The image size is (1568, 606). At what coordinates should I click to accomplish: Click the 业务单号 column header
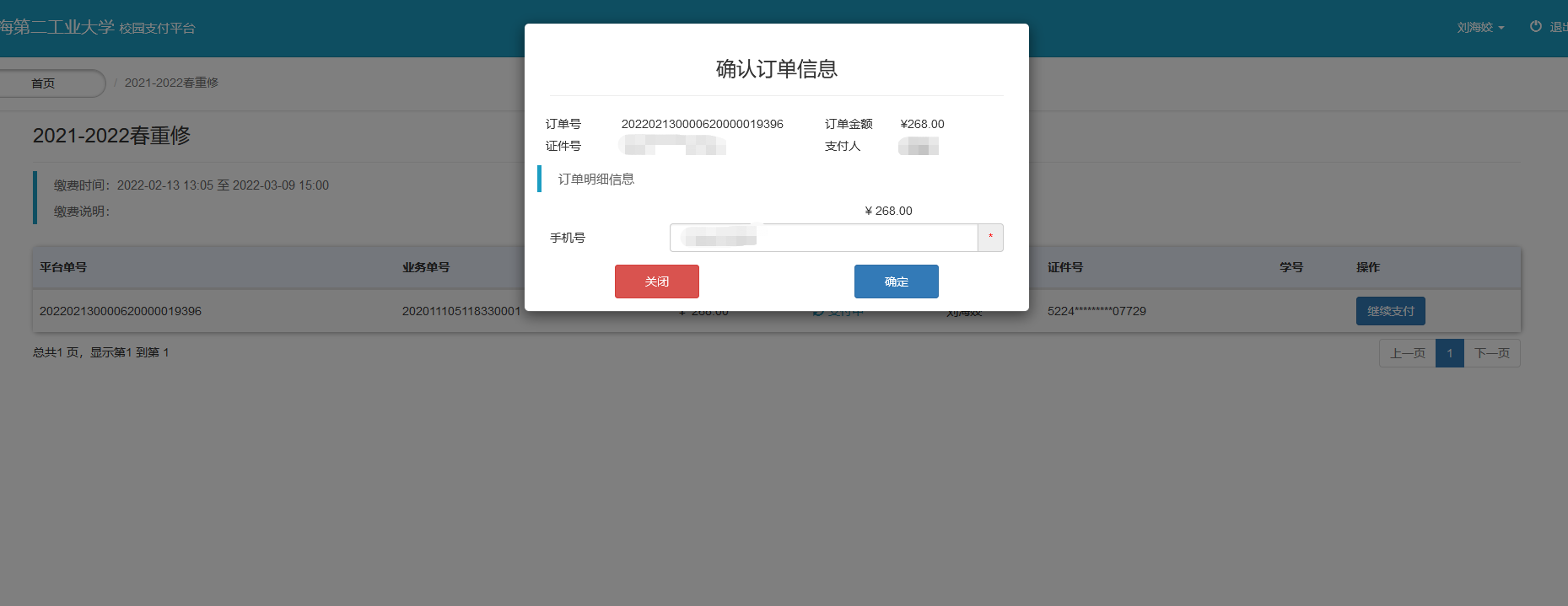click(426, 267)
